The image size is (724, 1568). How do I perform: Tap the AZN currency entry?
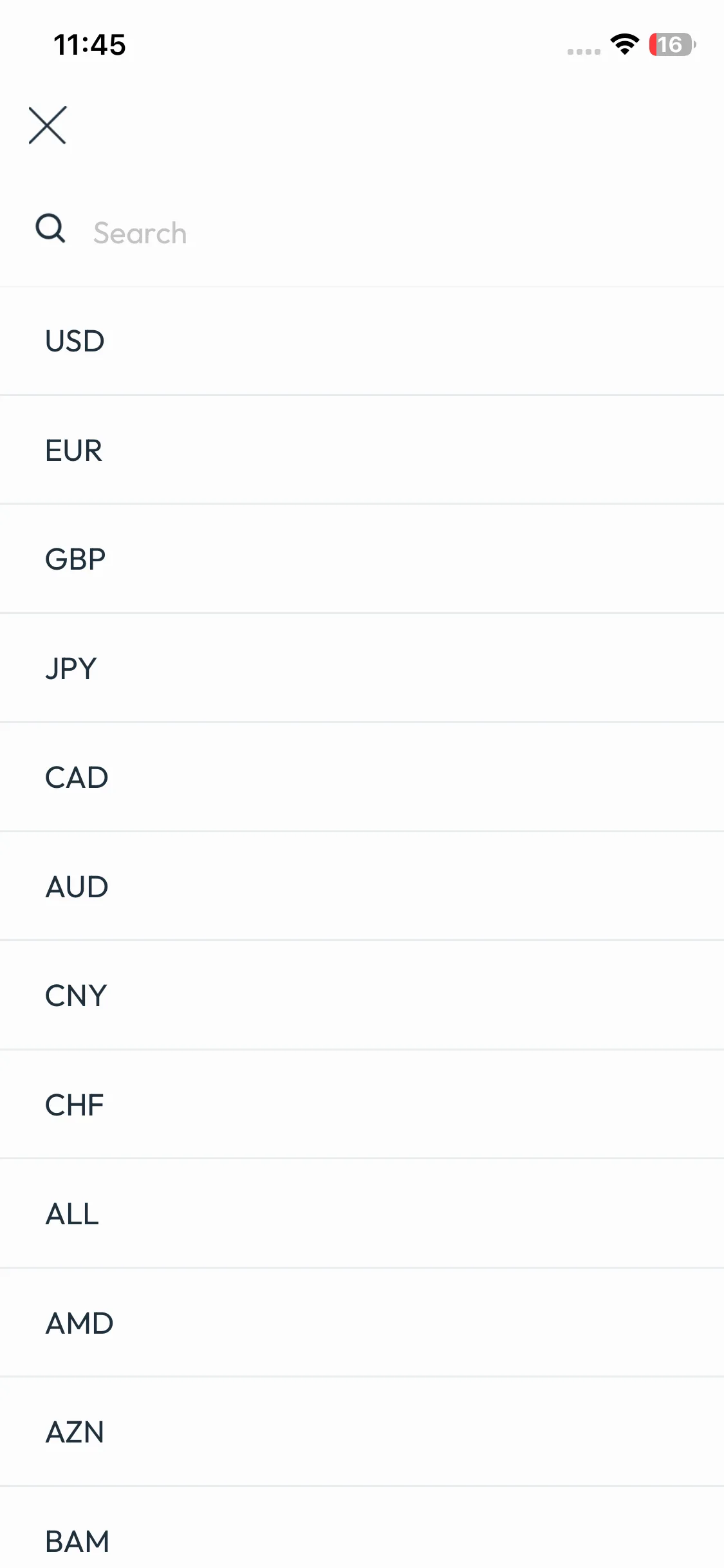tap(75, 1432)
